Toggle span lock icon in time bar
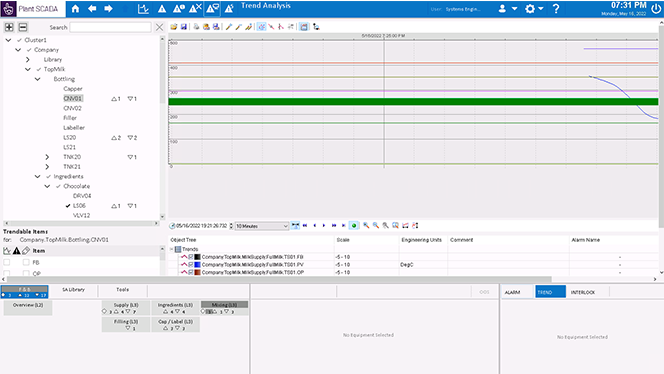 pyautogui.click(x=295, y=225)
